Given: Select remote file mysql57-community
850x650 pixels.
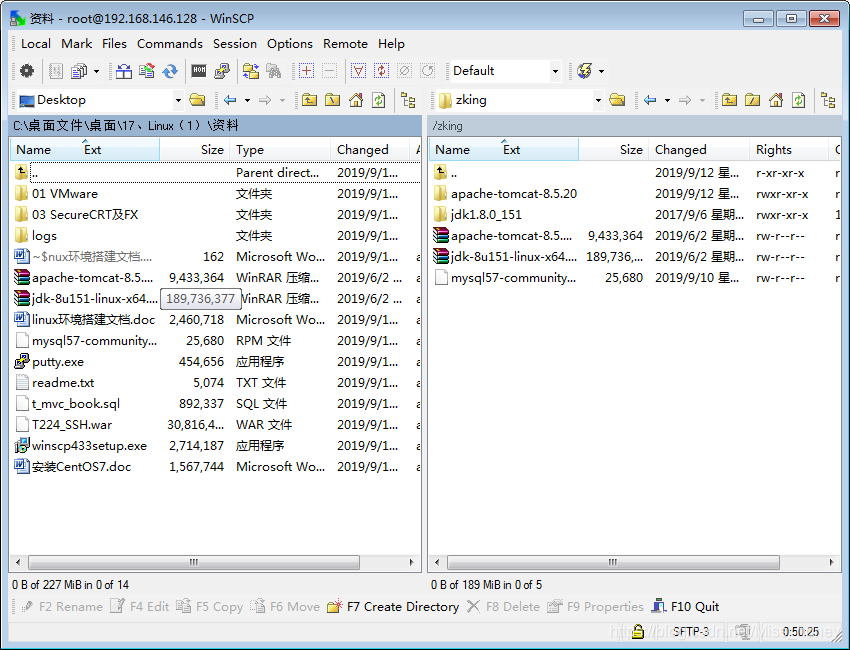Looking at the screenshot, I should tap(513, 278).
